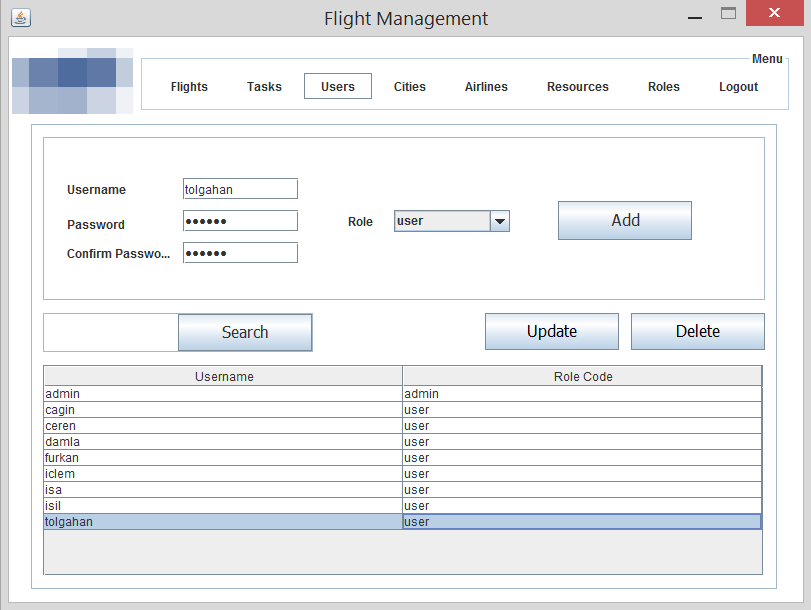The height and width of the screenshot is (610, 811).
Task: Click the empty search text field
Action: (x=110, y=331)
